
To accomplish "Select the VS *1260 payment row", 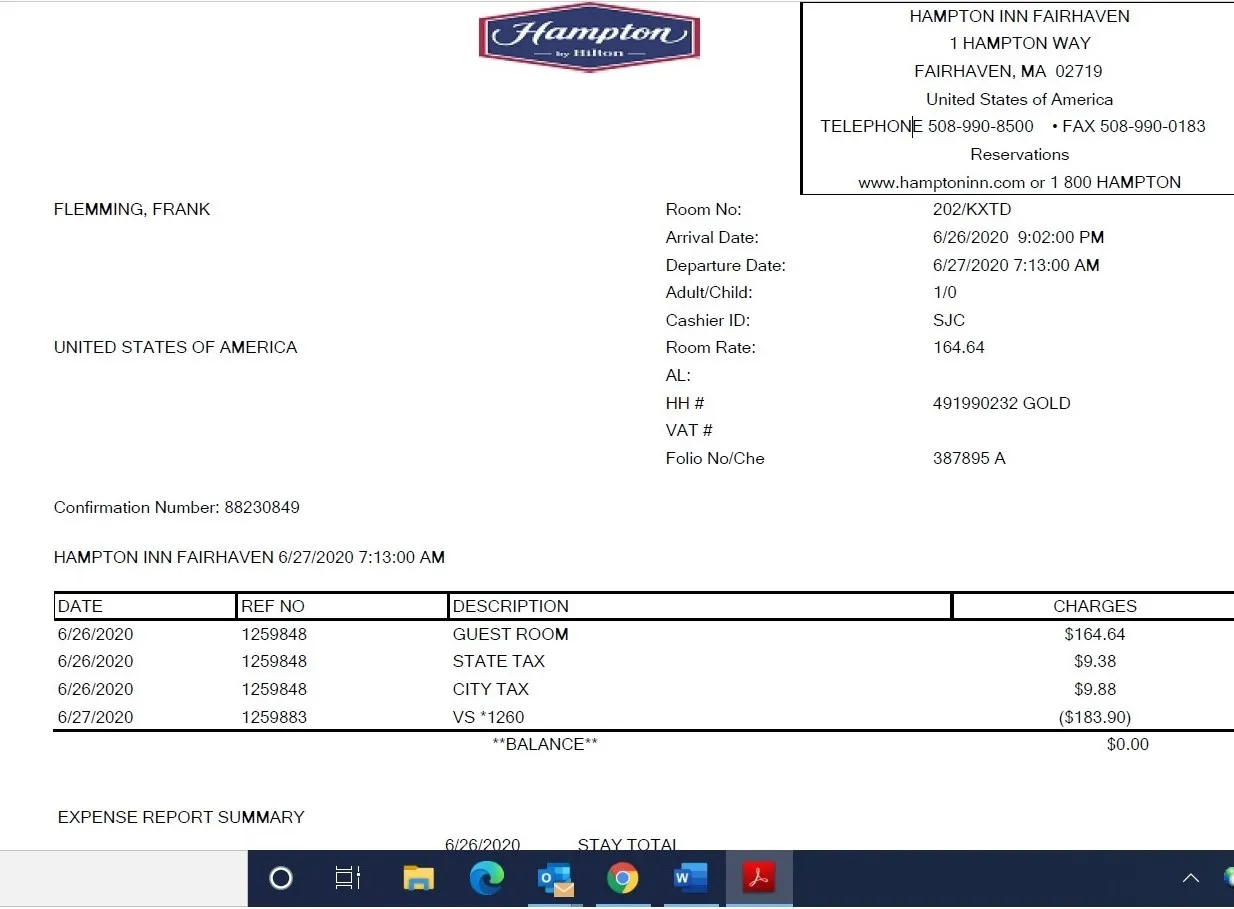I will [x=644, y=717].
